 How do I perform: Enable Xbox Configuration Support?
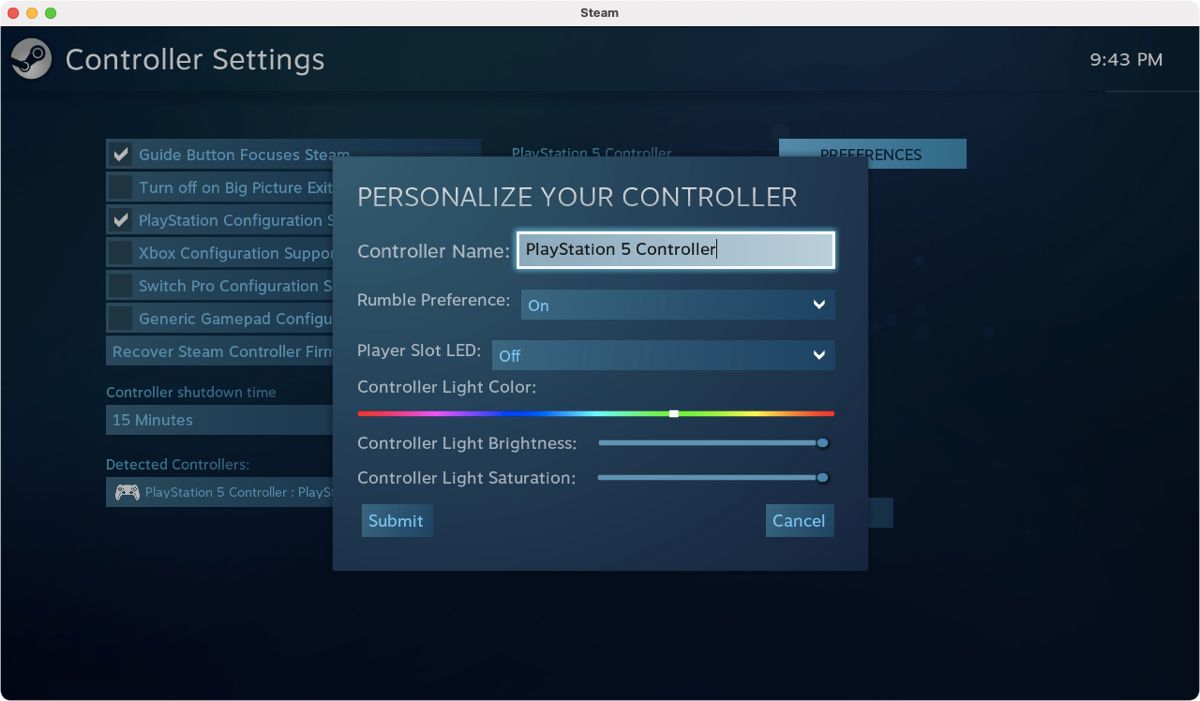pos(121,253)
